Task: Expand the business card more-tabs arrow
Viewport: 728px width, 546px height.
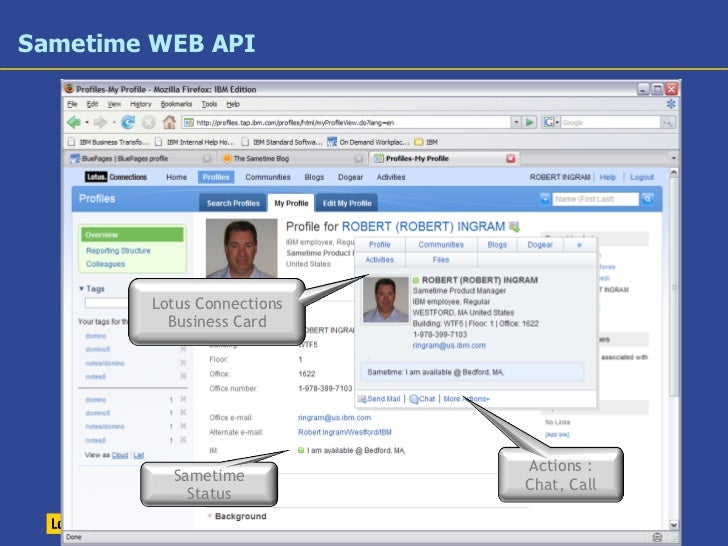Action: click(x=579, y=245)
